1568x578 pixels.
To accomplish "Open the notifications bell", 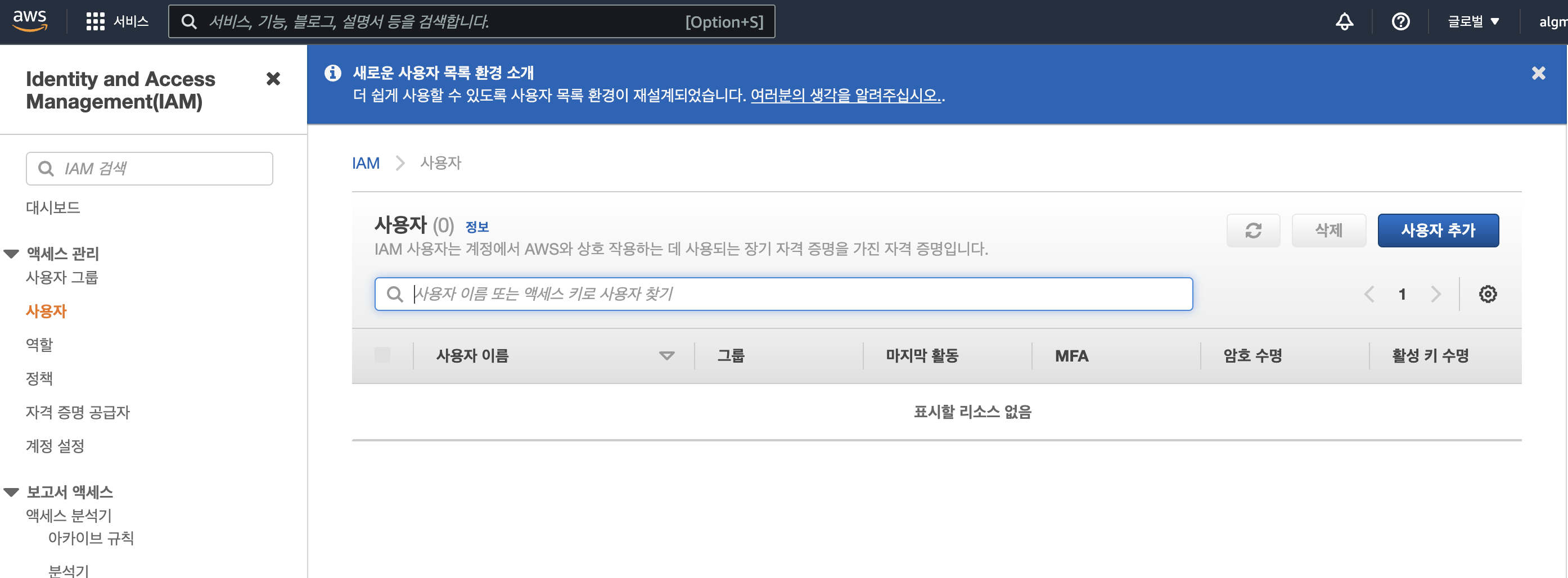I will tap(1344, 22).
